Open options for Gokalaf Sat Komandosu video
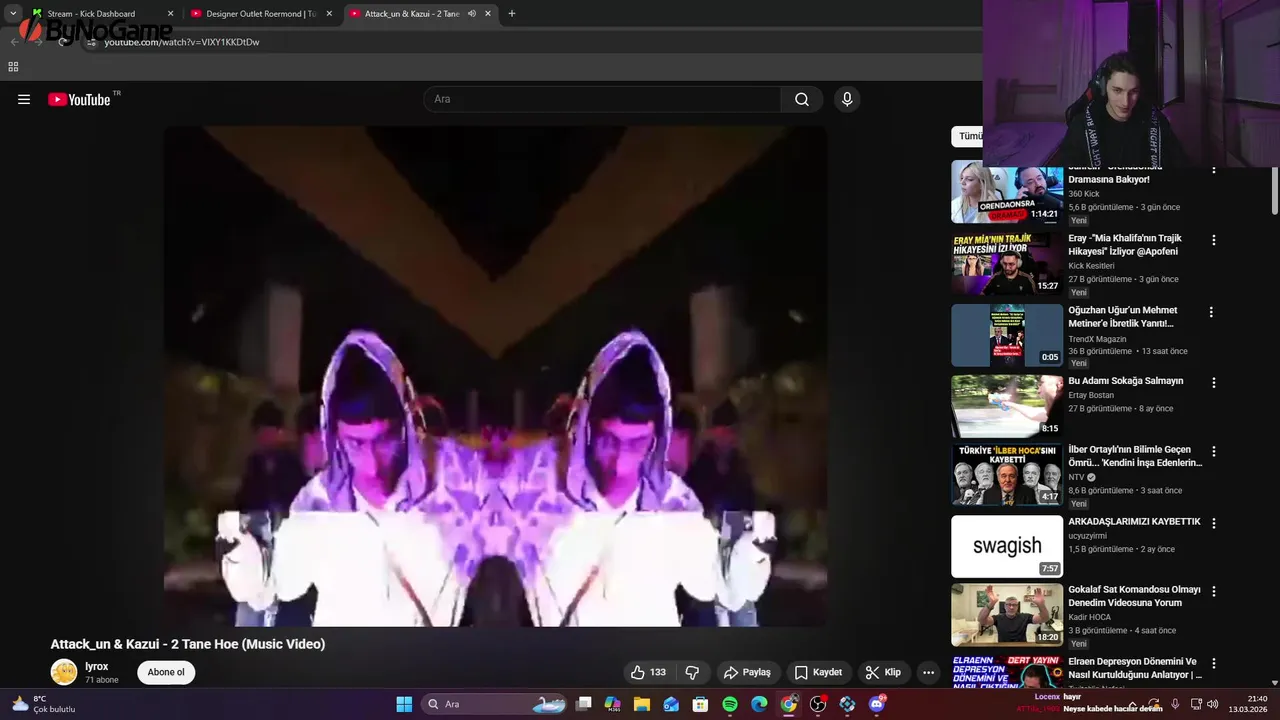Image resolution: width=1280 pixels, height=720 pixels. point(1214,592)
